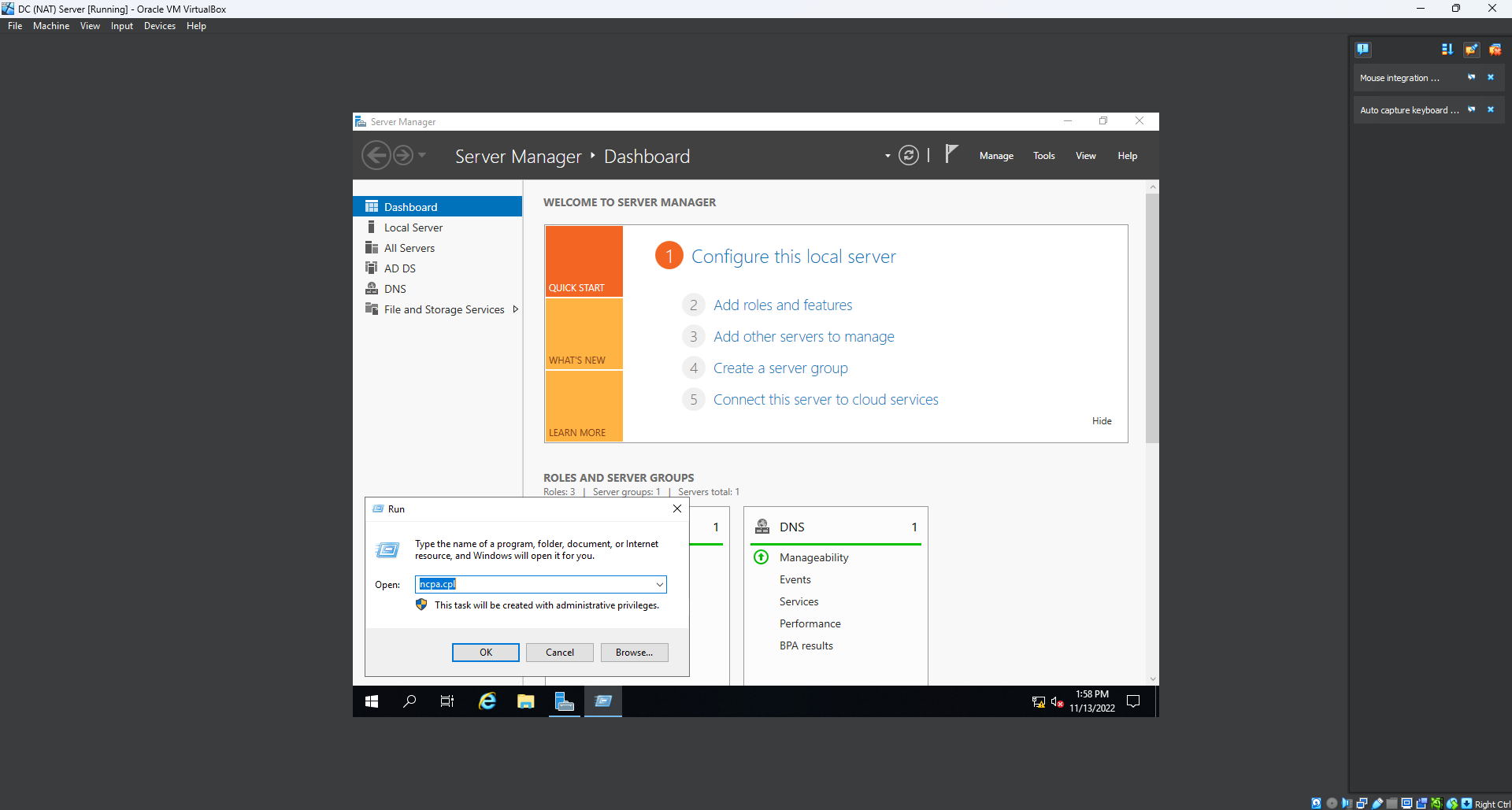Open the VirtualBox Machine menu
The image size is (1512, 810).
(51, 26)
